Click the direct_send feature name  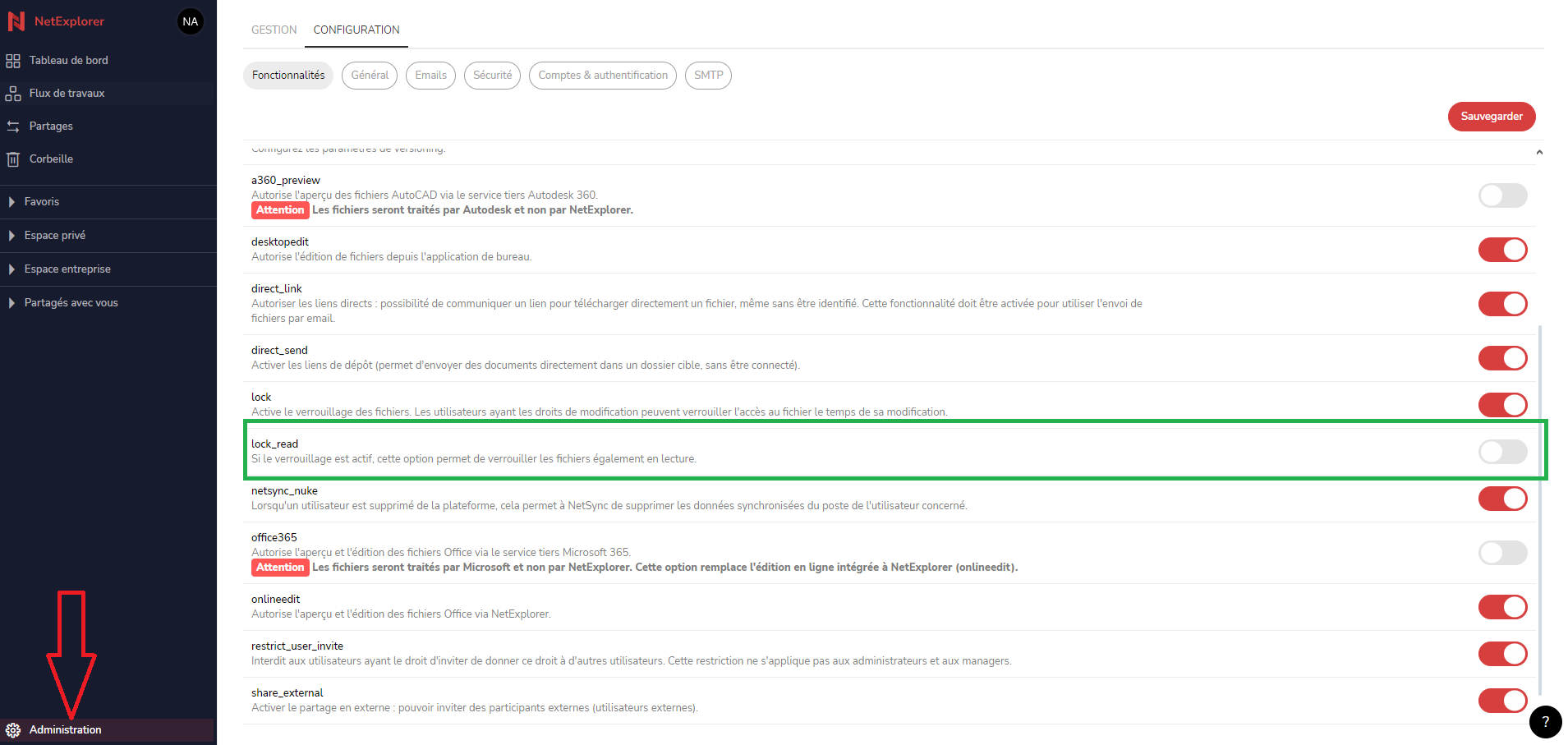pos(279,351)
